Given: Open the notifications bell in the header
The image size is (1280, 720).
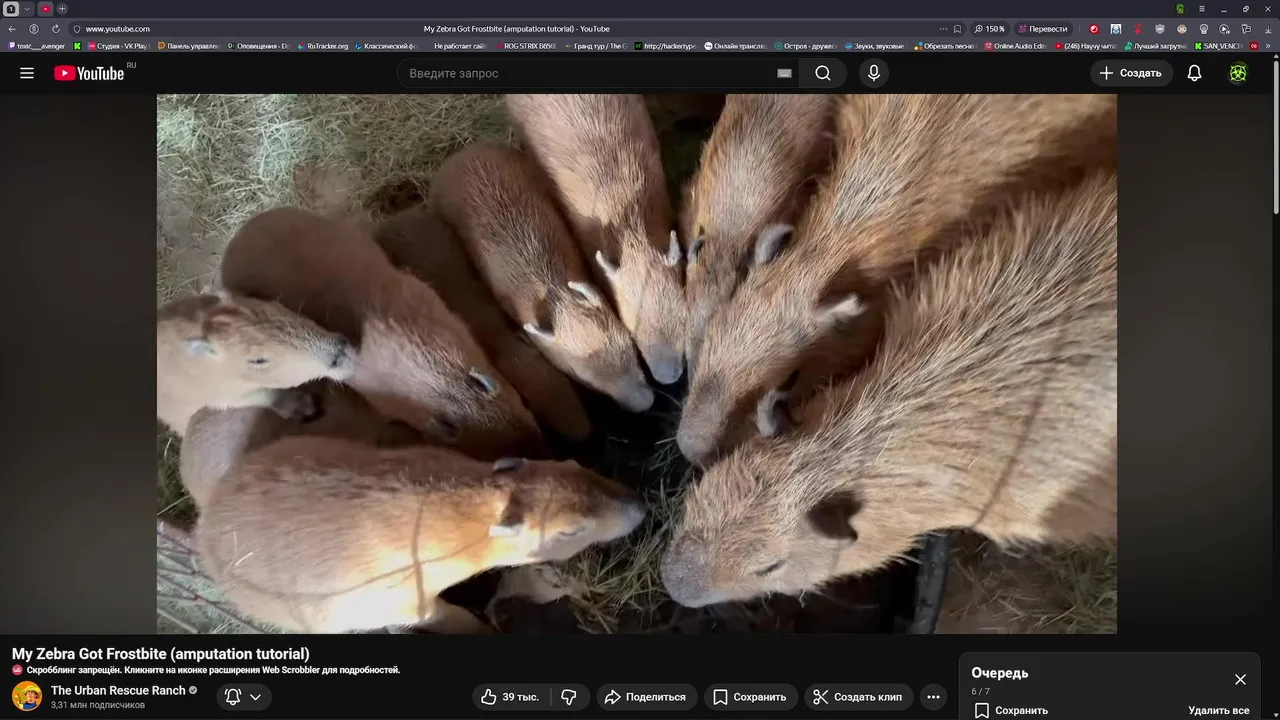Looking at the screenshot, I should [x=1194, y=73].
